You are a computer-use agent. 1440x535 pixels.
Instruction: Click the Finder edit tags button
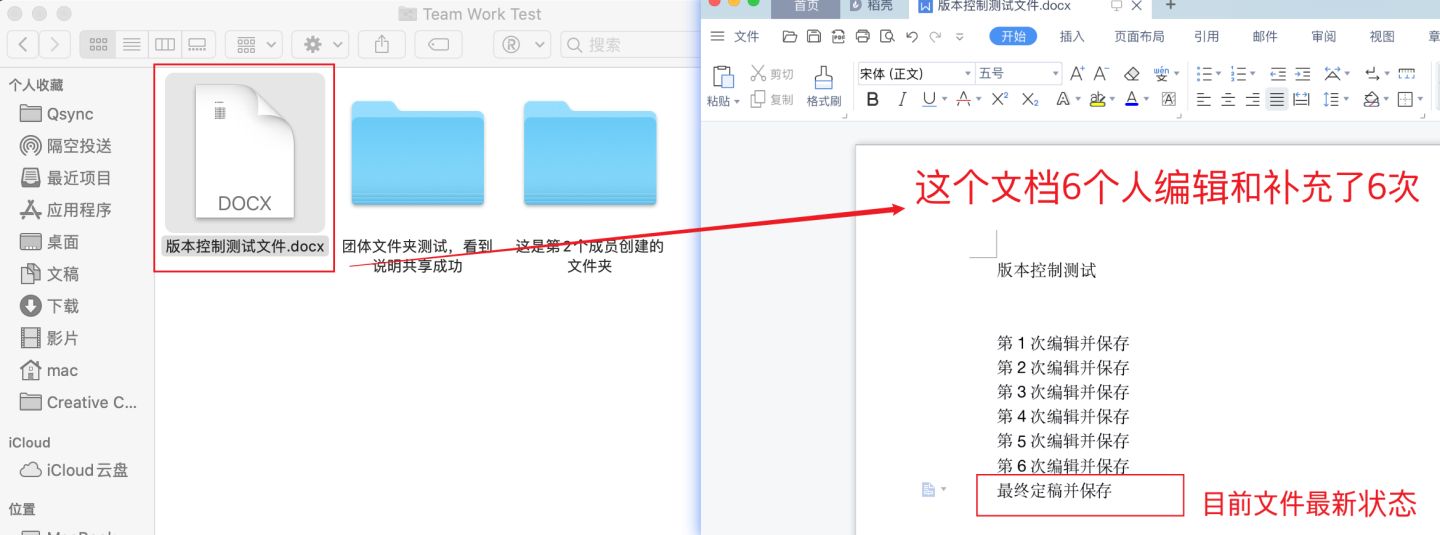pos(438,44)
